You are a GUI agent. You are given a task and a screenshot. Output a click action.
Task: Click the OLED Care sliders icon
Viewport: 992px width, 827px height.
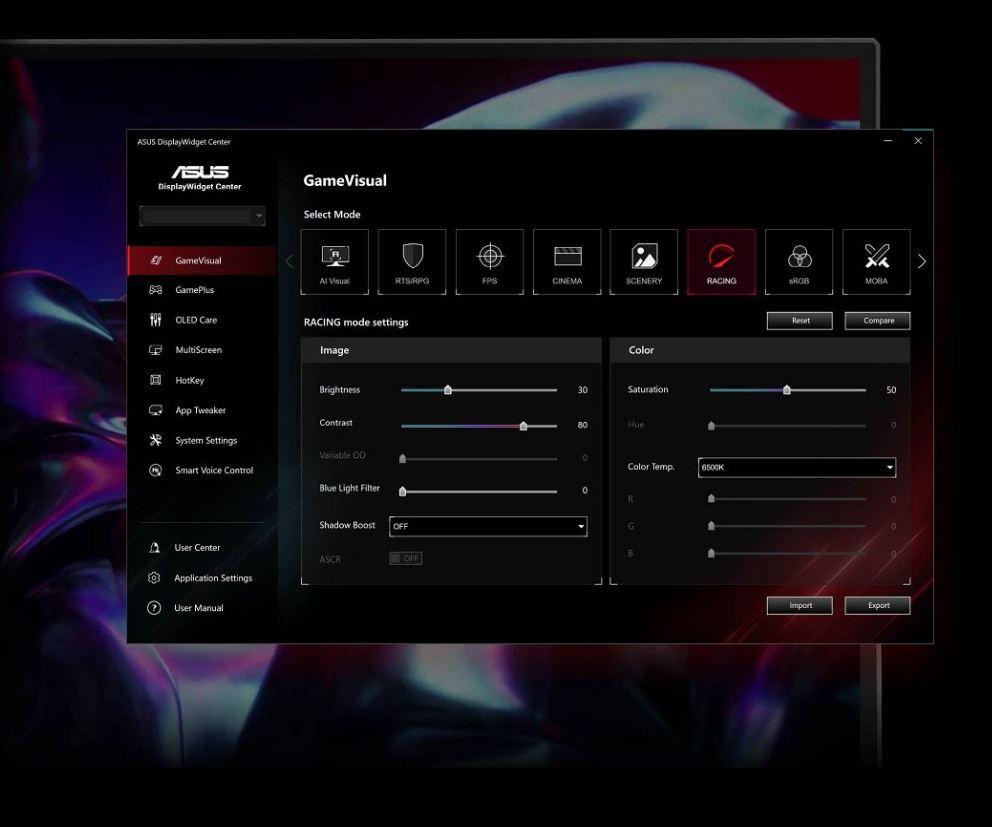(x=156, y=320)
